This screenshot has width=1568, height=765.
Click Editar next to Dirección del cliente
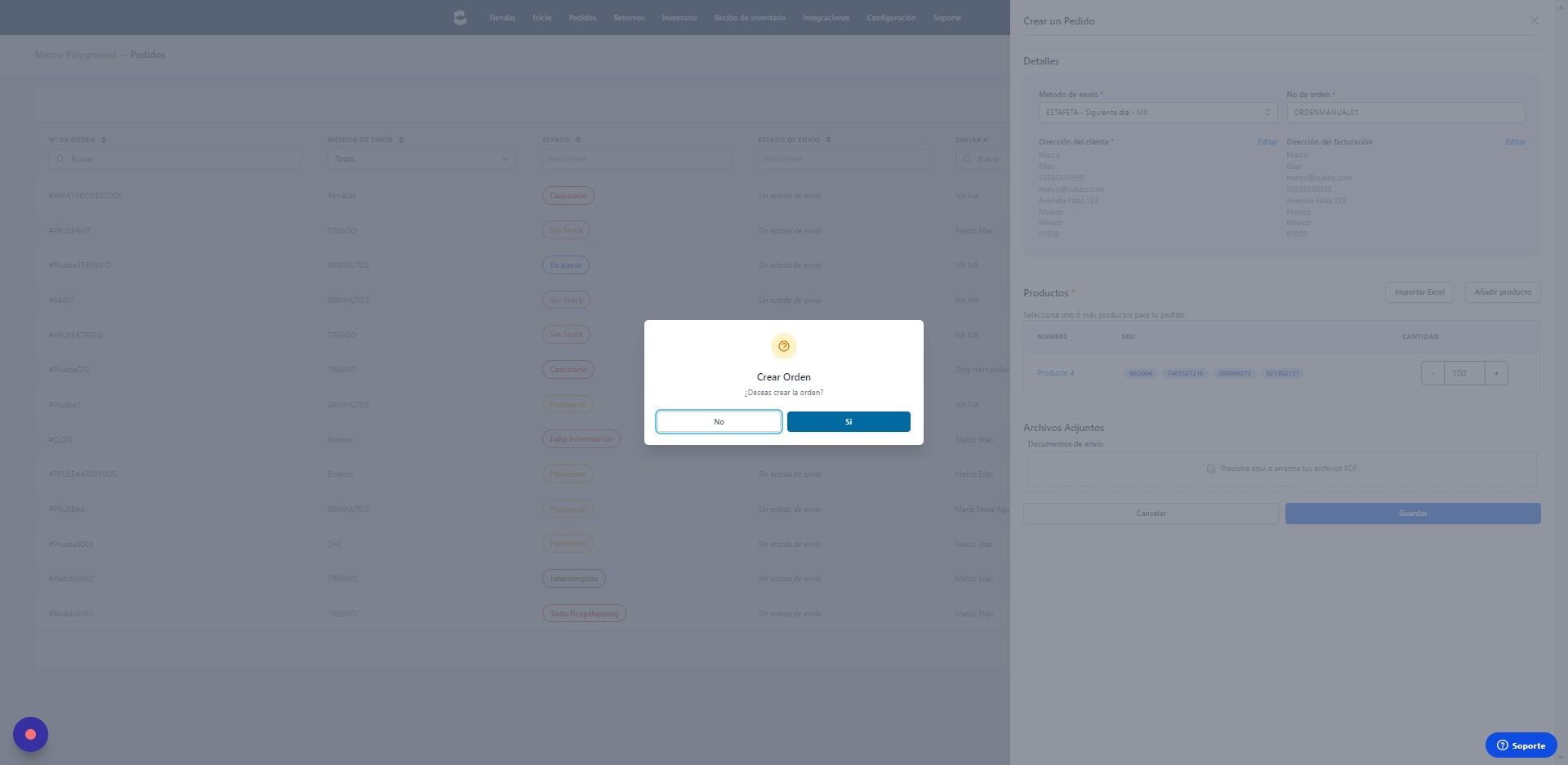(1267, 141)
